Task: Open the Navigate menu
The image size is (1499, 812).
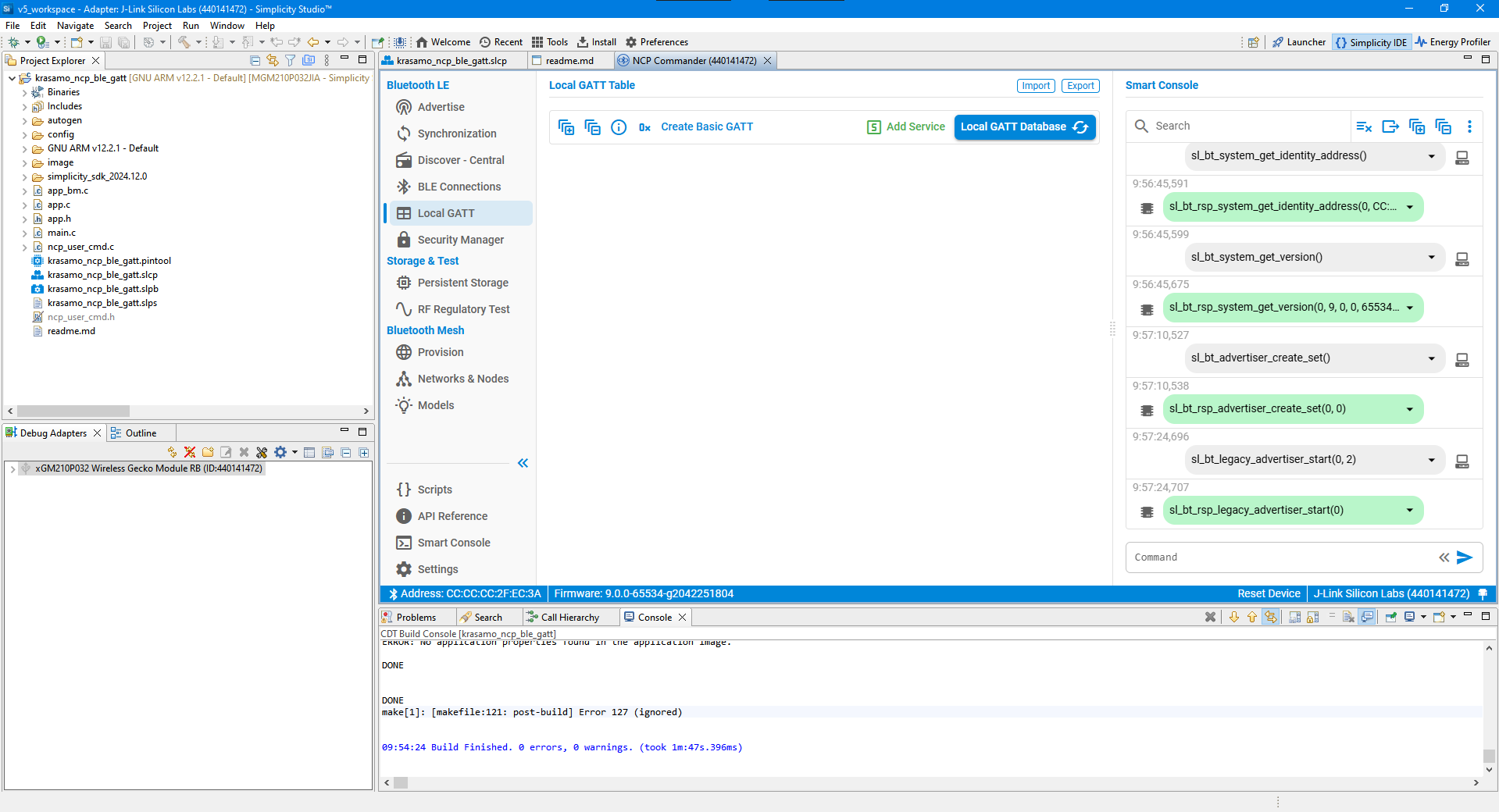Action: pyautogui.click(x=75, y=26)
